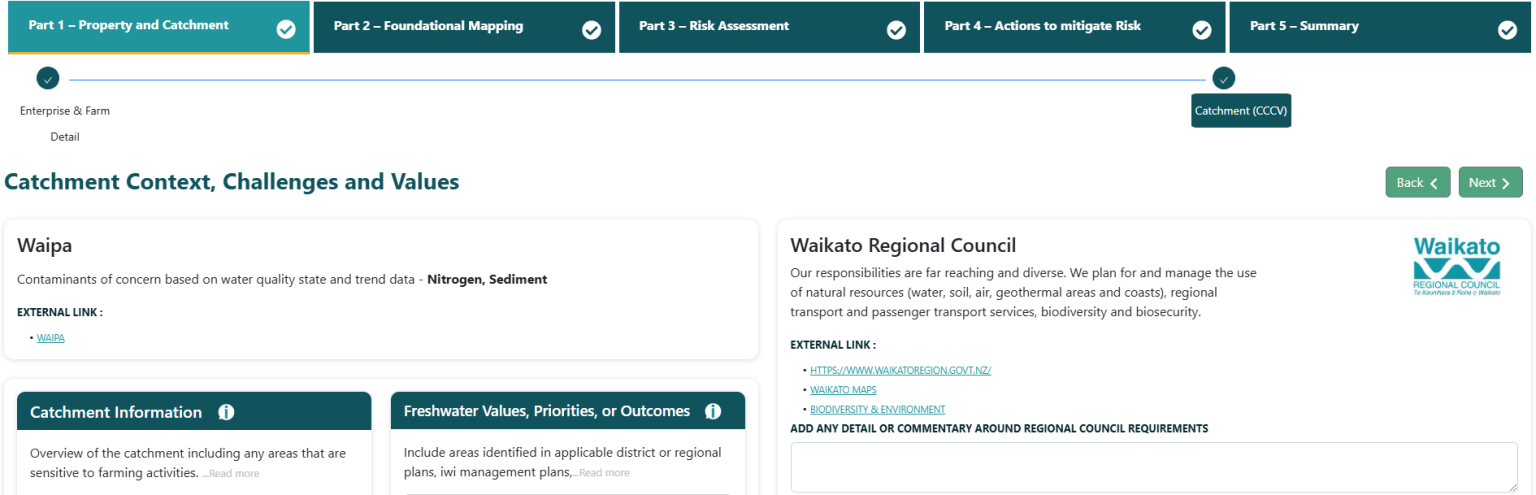
Task: Select the Enterprise & Farm Detail step circle
Action: point(47,79)
